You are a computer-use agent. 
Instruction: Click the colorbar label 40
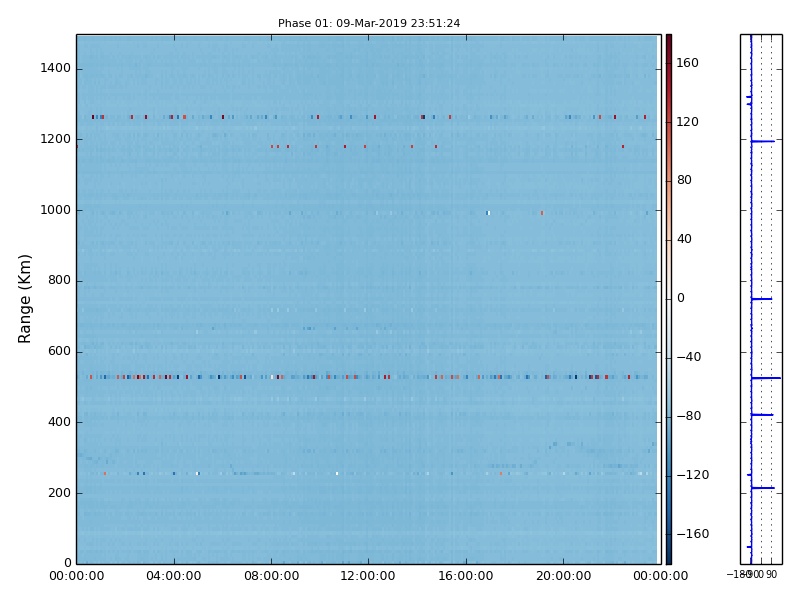pyautogui.click(x=684, y=239)
